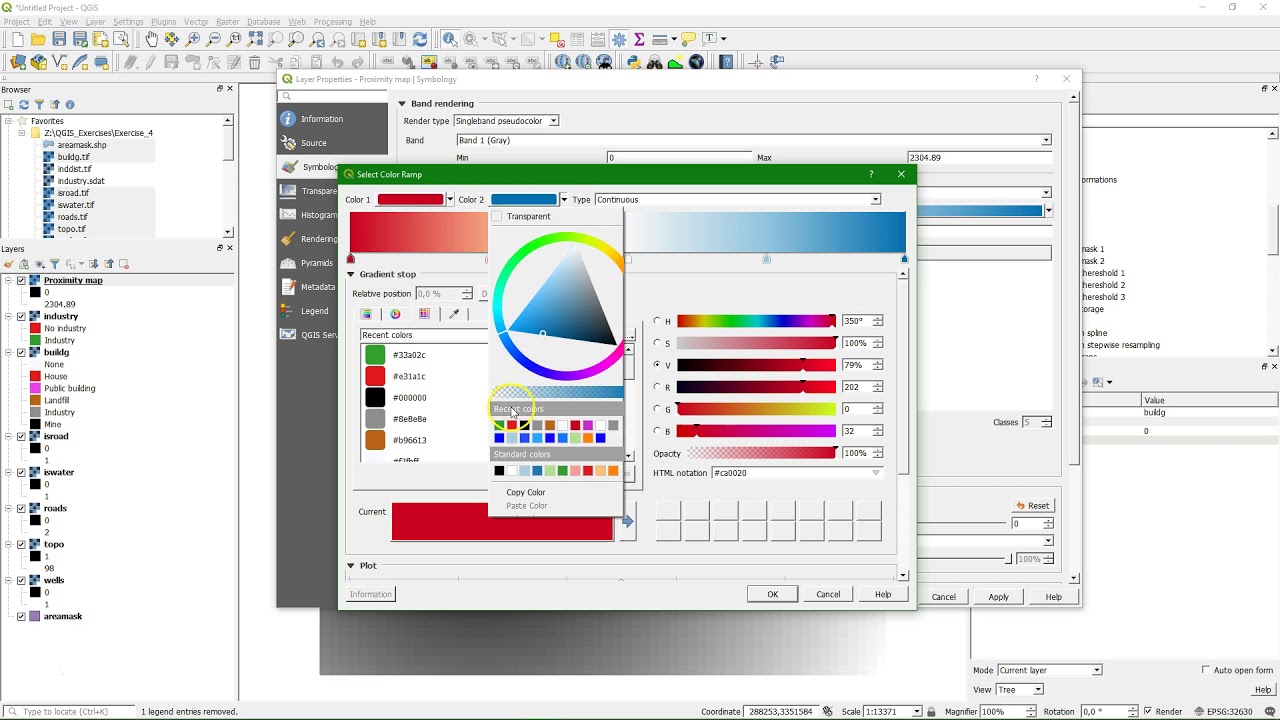Click the Open Project folder icon

coord(38,39)
